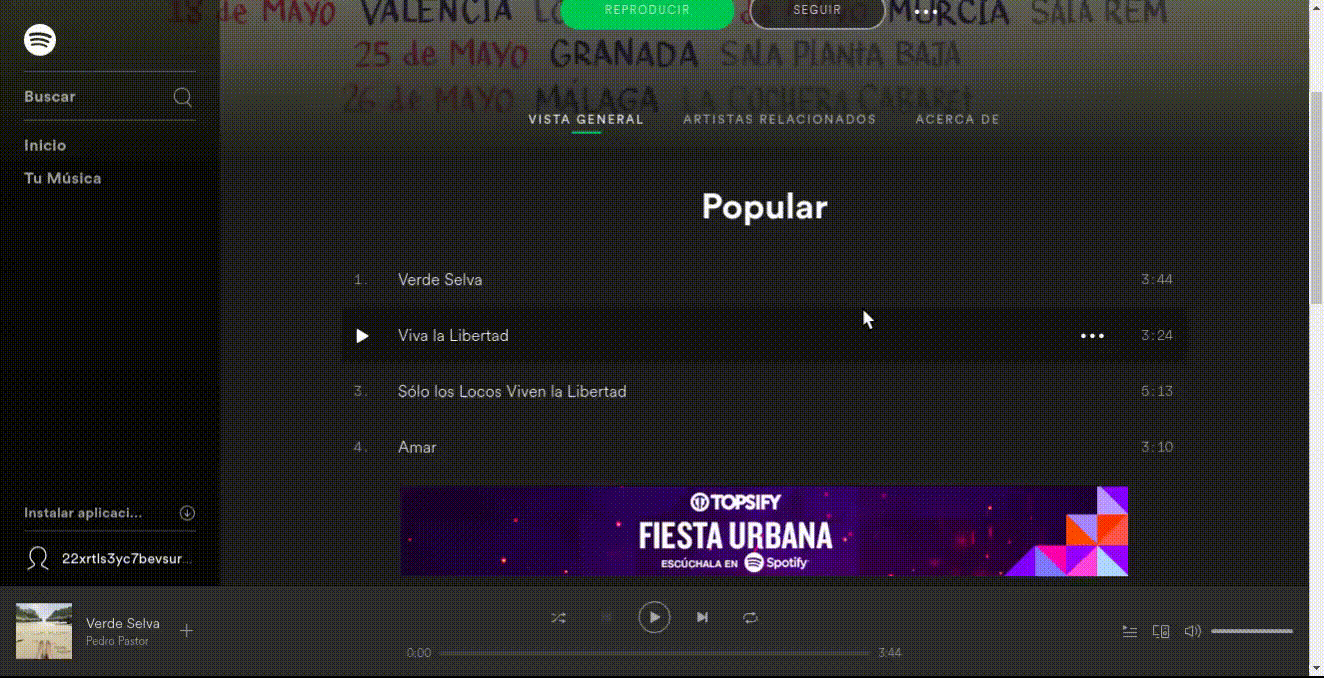Skip to the next track
The width and height of the screenshot is (1324, 678).
(702, 618)
